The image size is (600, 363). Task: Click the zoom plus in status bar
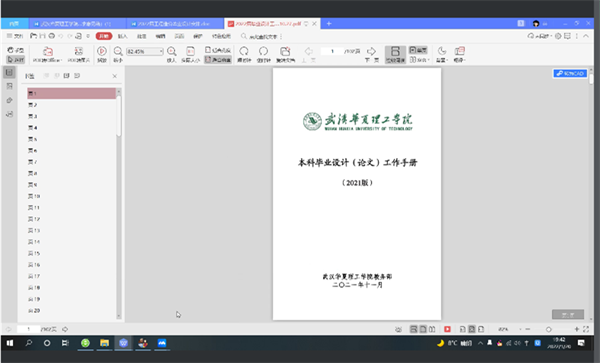[577, 329]
